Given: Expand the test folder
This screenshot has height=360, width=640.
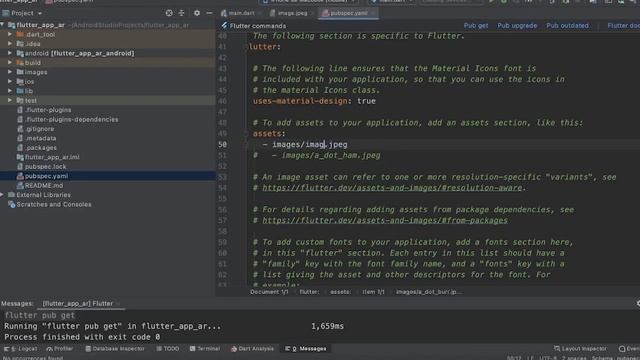Looking at the screenshot, I should pos(10,100).
